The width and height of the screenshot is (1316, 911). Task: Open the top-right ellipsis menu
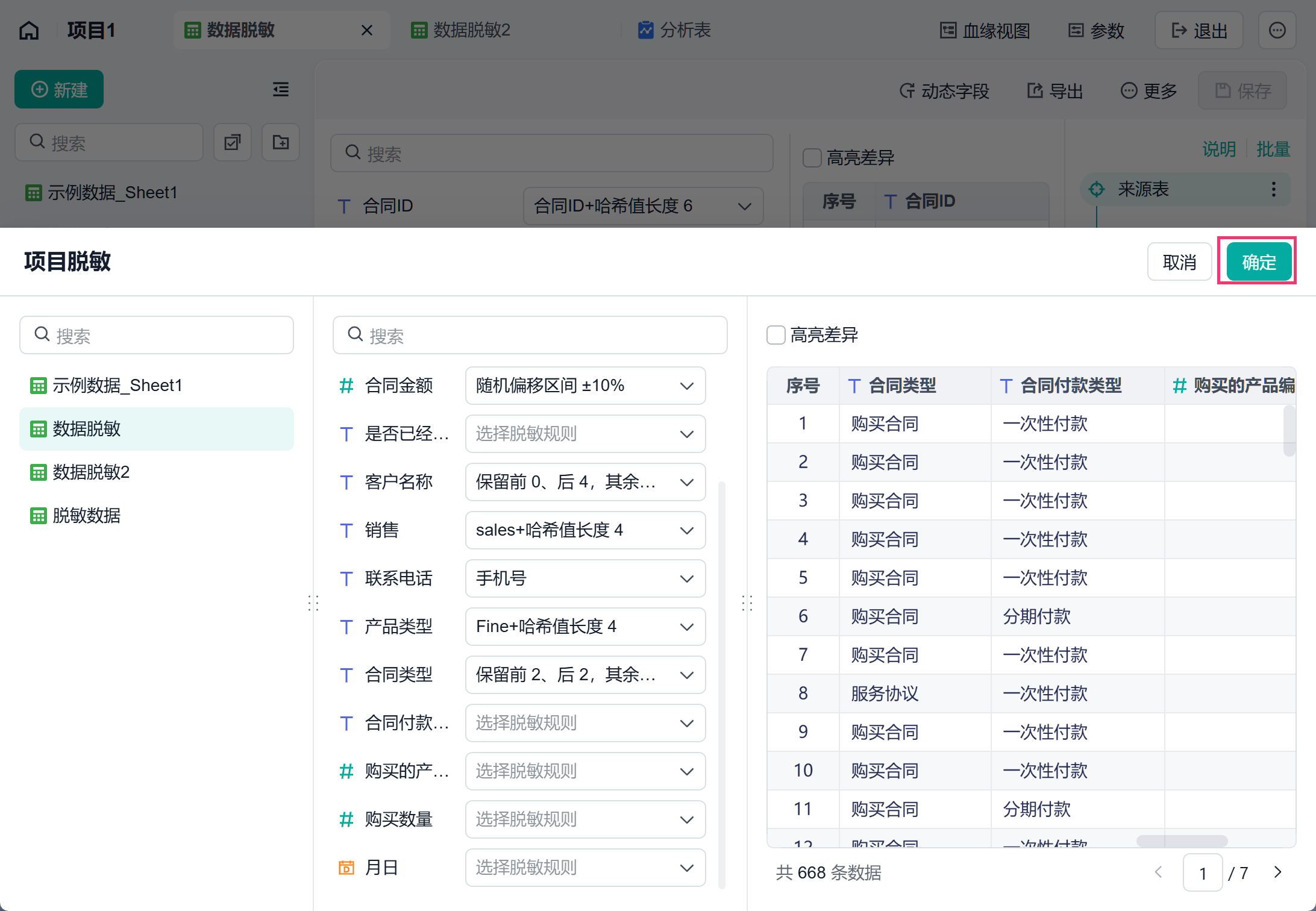coord(1277,31)
